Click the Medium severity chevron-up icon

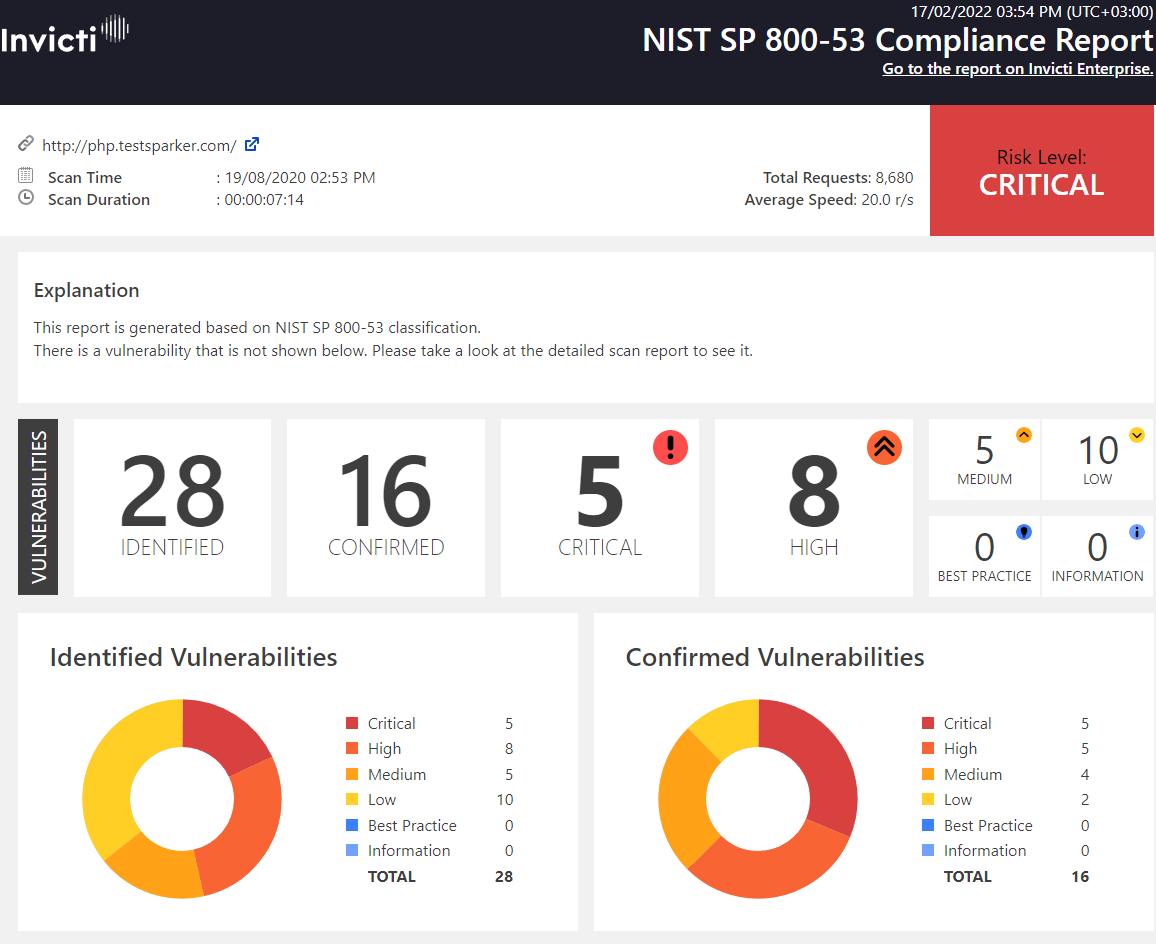(x=1024, y=435)
